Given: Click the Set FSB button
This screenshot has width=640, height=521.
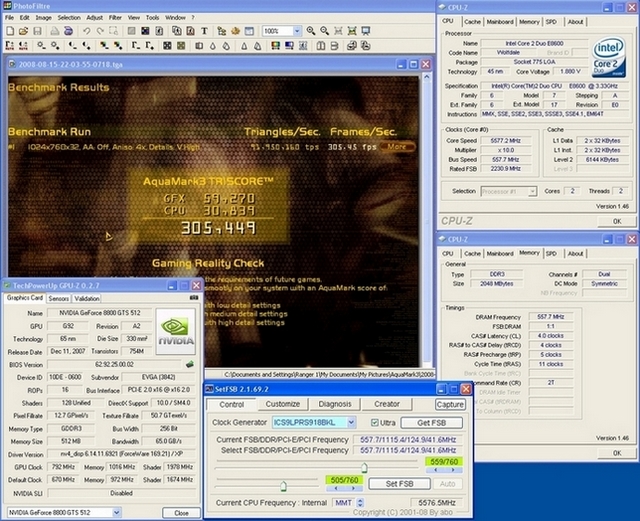Looking at the screenshot, I should tap(399, 484).
